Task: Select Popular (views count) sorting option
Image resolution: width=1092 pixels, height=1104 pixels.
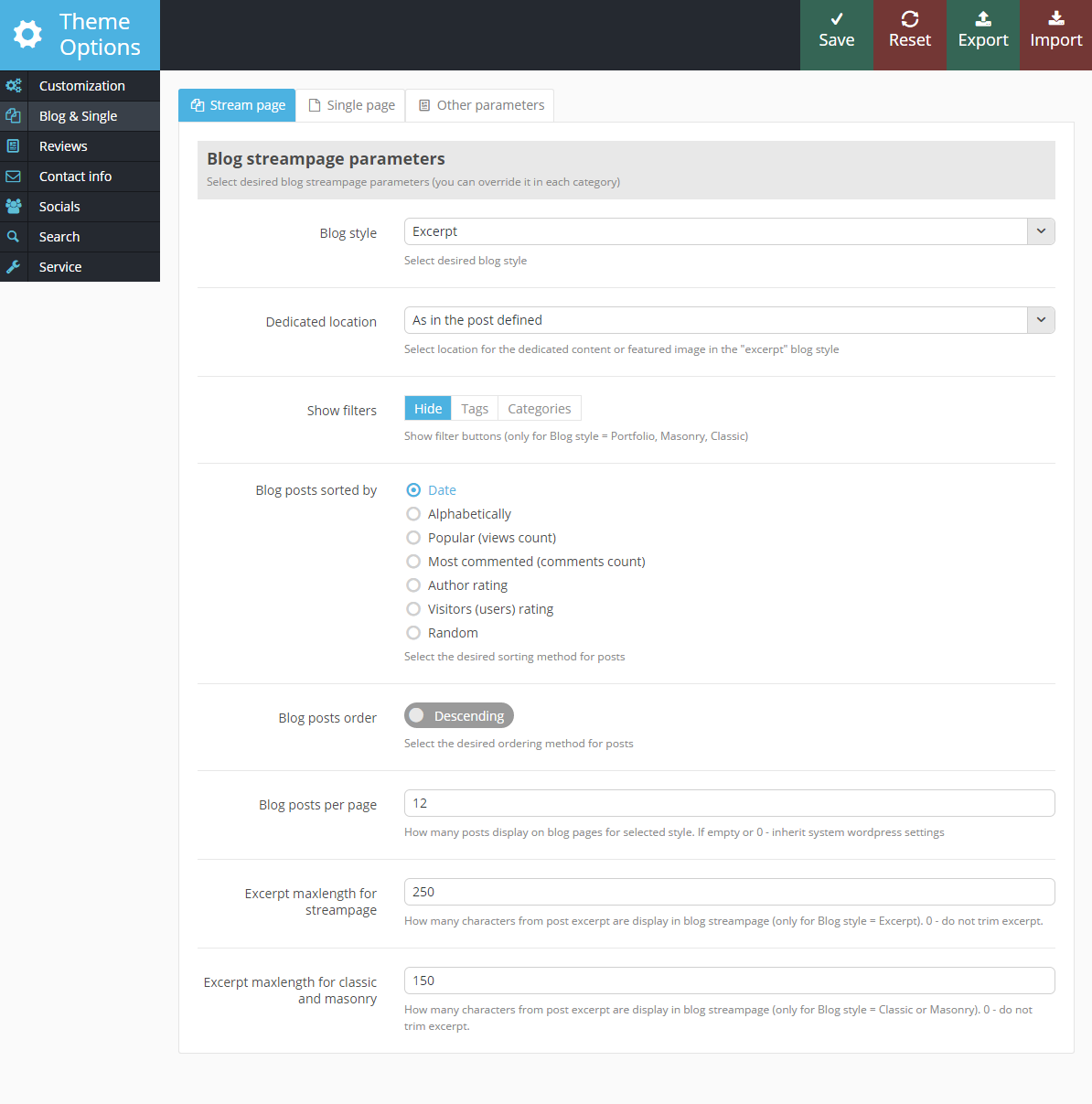Action: pyautogui.click(x=413, y=538)
